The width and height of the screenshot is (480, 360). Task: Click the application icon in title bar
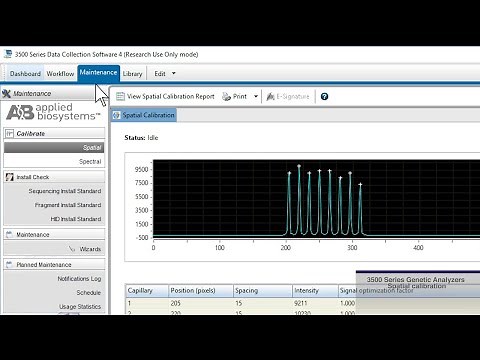coord(8,54)
